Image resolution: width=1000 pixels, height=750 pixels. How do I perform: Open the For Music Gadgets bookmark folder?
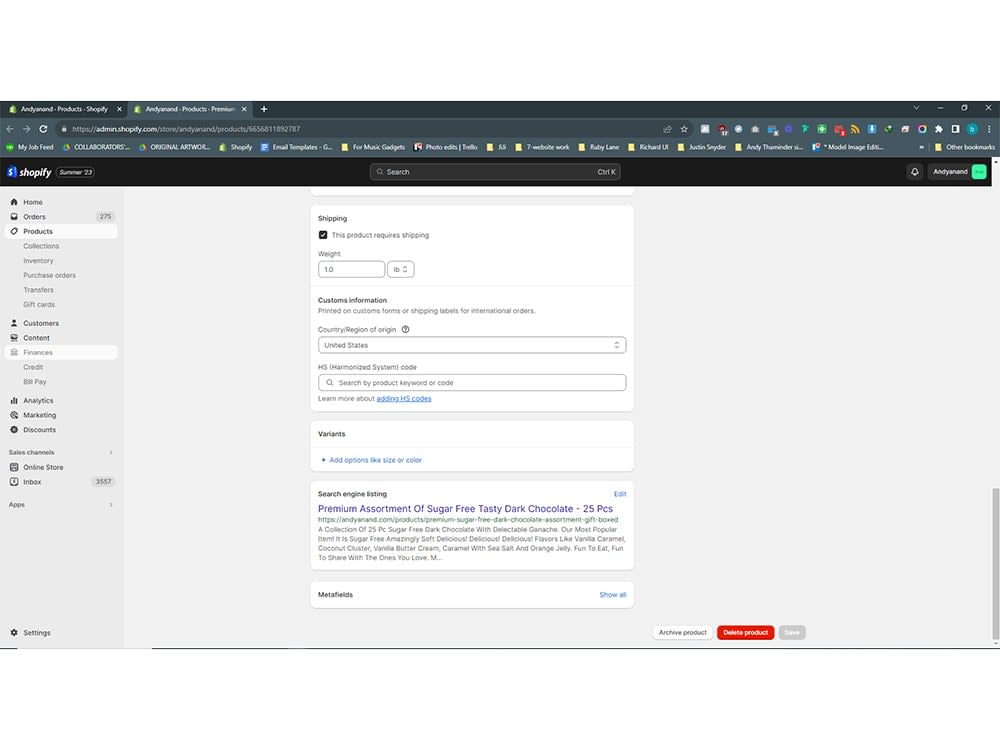373,147
